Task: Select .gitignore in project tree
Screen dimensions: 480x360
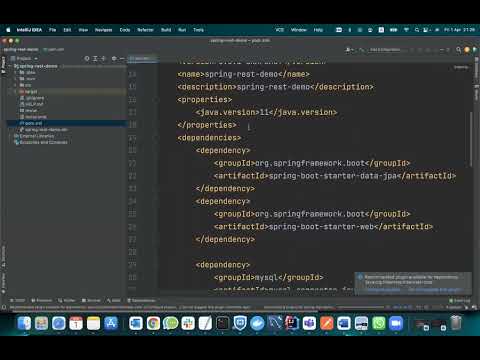Action: point(32,98)
